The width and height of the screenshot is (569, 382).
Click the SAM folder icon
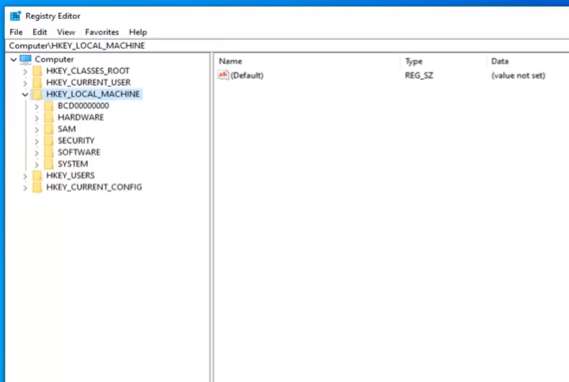coord(49,128)
